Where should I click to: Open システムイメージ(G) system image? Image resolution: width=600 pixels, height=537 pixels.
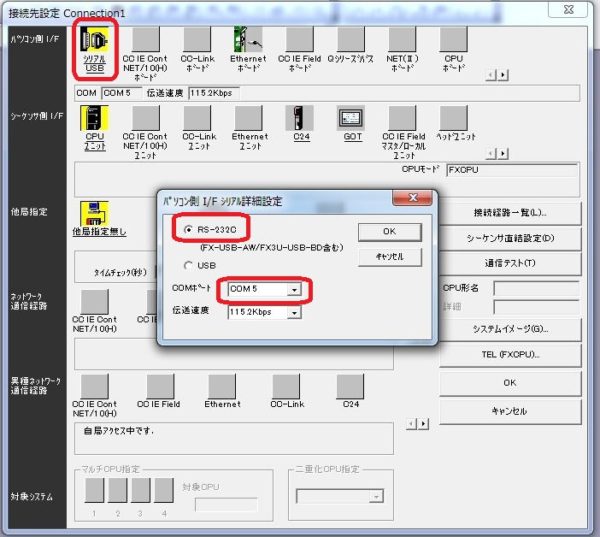coord(510,329)
